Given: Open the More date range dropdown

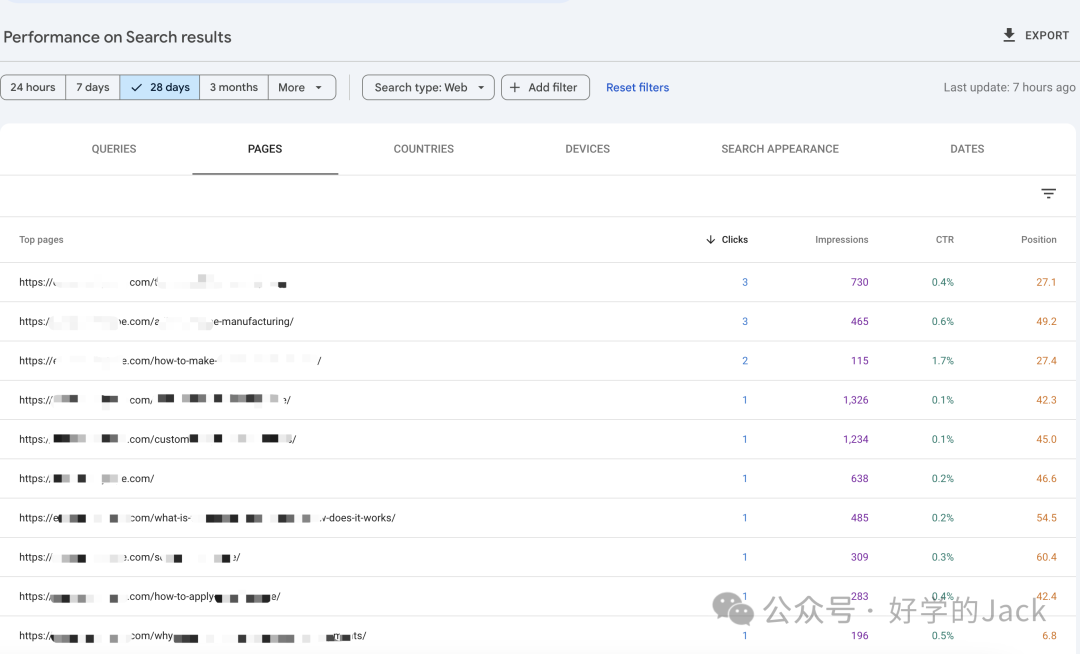Looking at the screenshot, I should 301,88.
